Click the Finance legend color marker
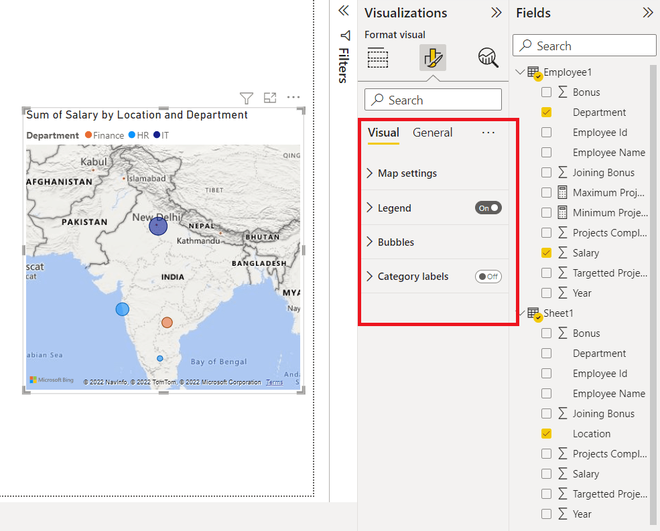Viewport: 660px width, 531px height. pos(88,135)
